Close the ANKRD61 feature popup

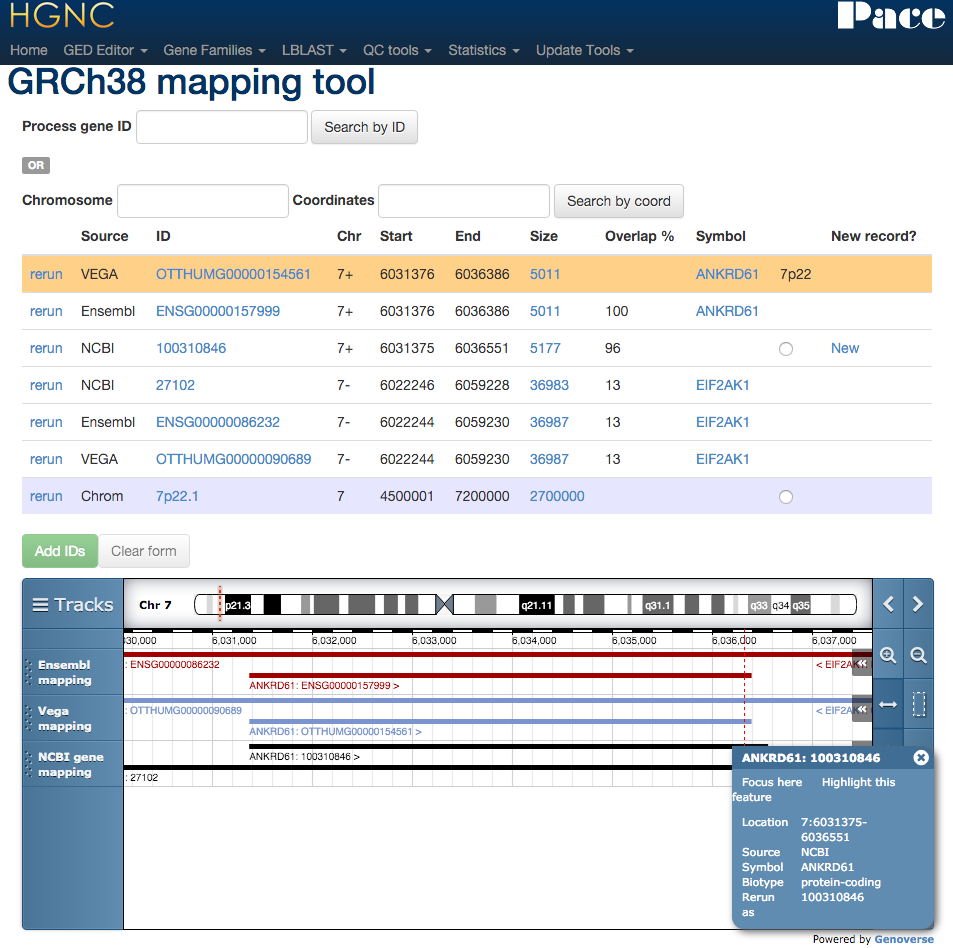pos(921,758)
